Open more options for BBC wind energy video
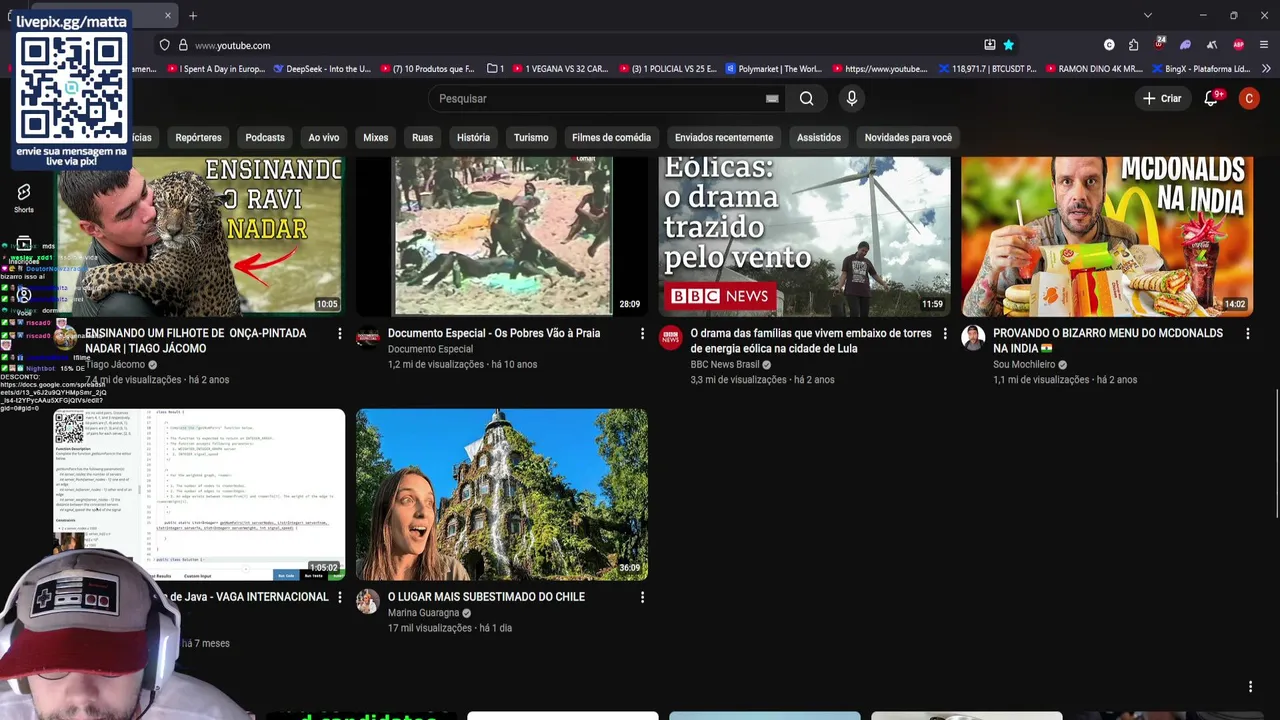1280x720 pixels. point(945,333)
